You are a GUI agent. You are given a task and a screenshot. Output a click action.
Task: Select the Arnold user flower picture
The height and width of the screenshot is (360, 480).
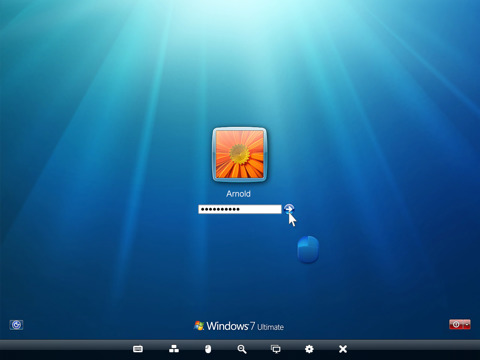239,154
